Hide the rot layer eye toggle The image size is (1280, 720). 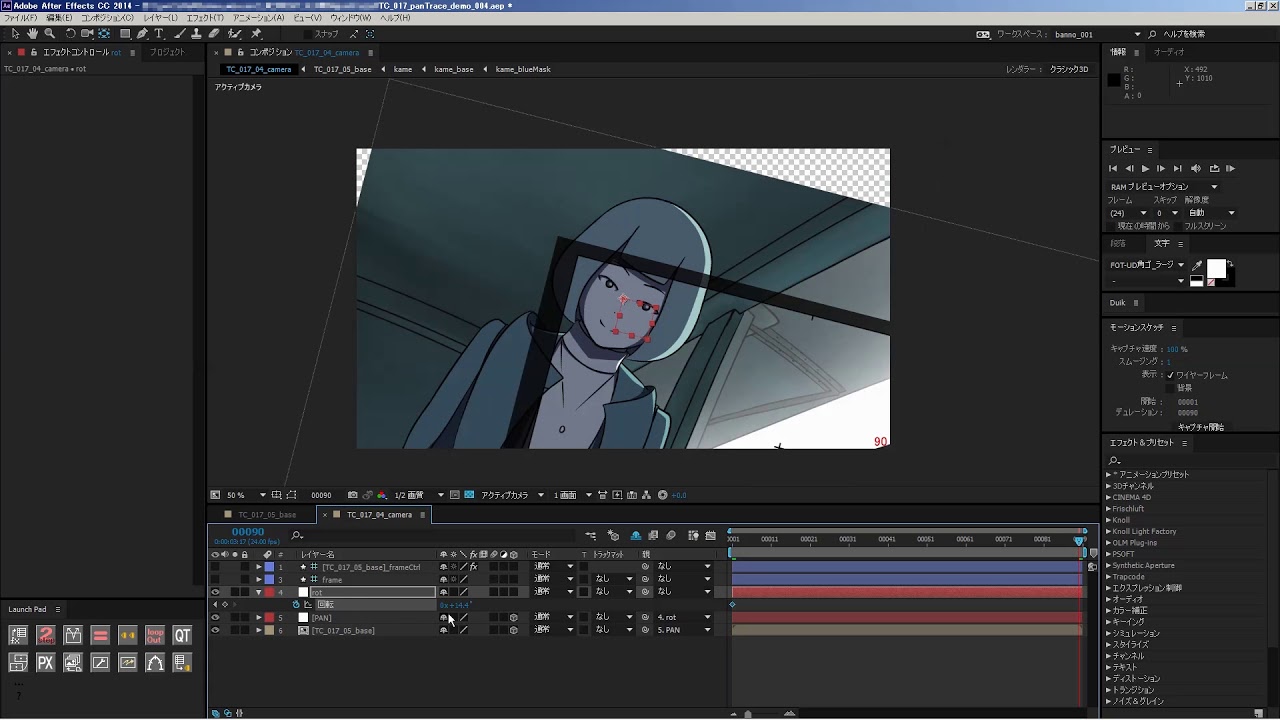click(215, 592)
